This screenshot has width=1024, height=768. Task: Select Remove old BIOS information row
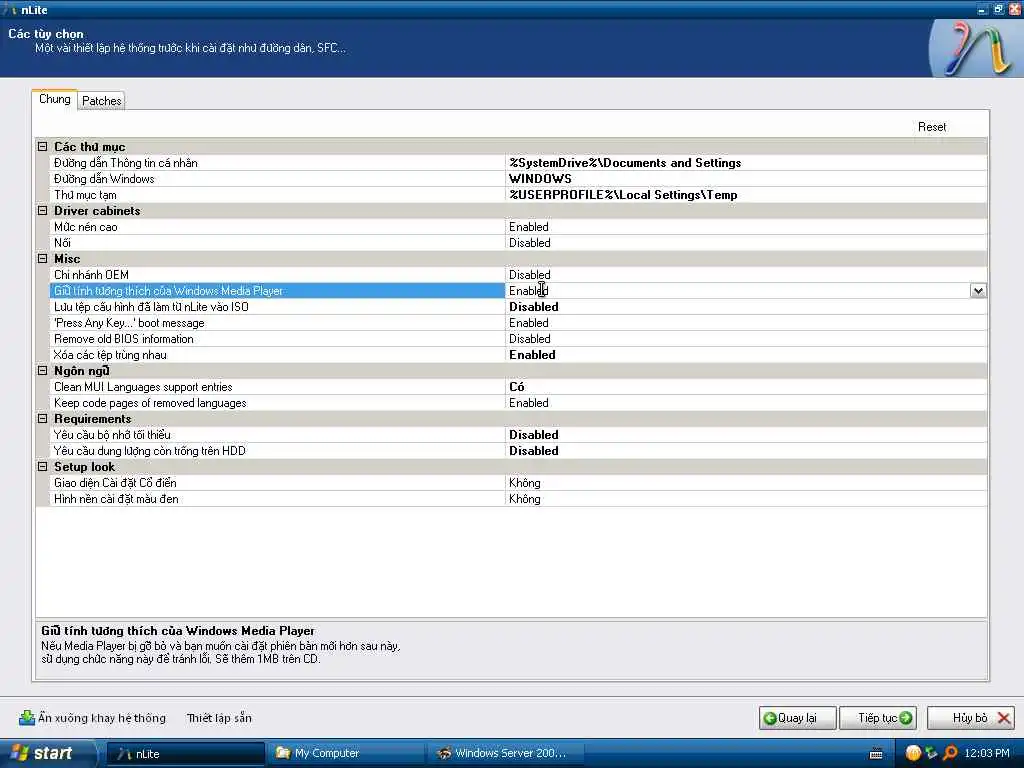tap(278, 339)
